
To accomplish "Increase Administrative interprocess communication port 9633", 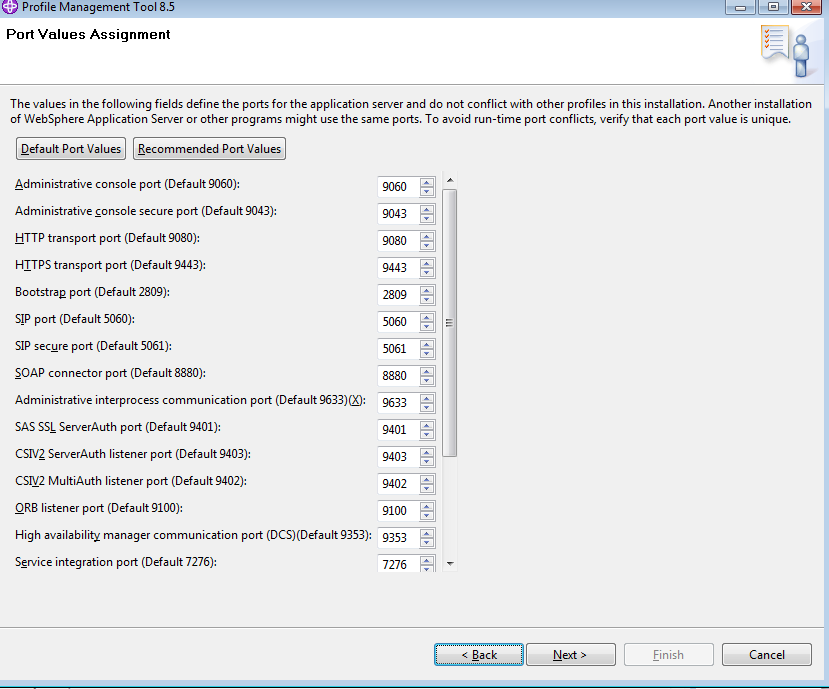I will click(x=427, y=398).
